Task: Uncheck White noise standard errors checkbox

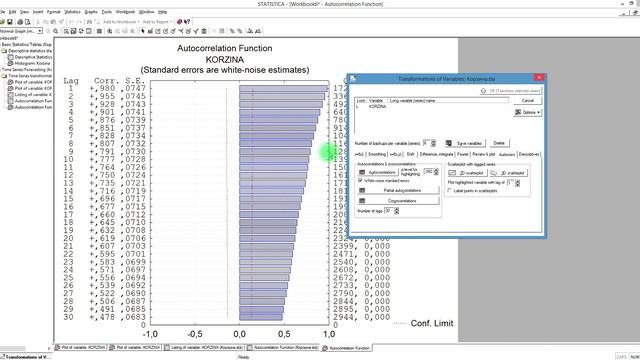Action: [360, 180]
